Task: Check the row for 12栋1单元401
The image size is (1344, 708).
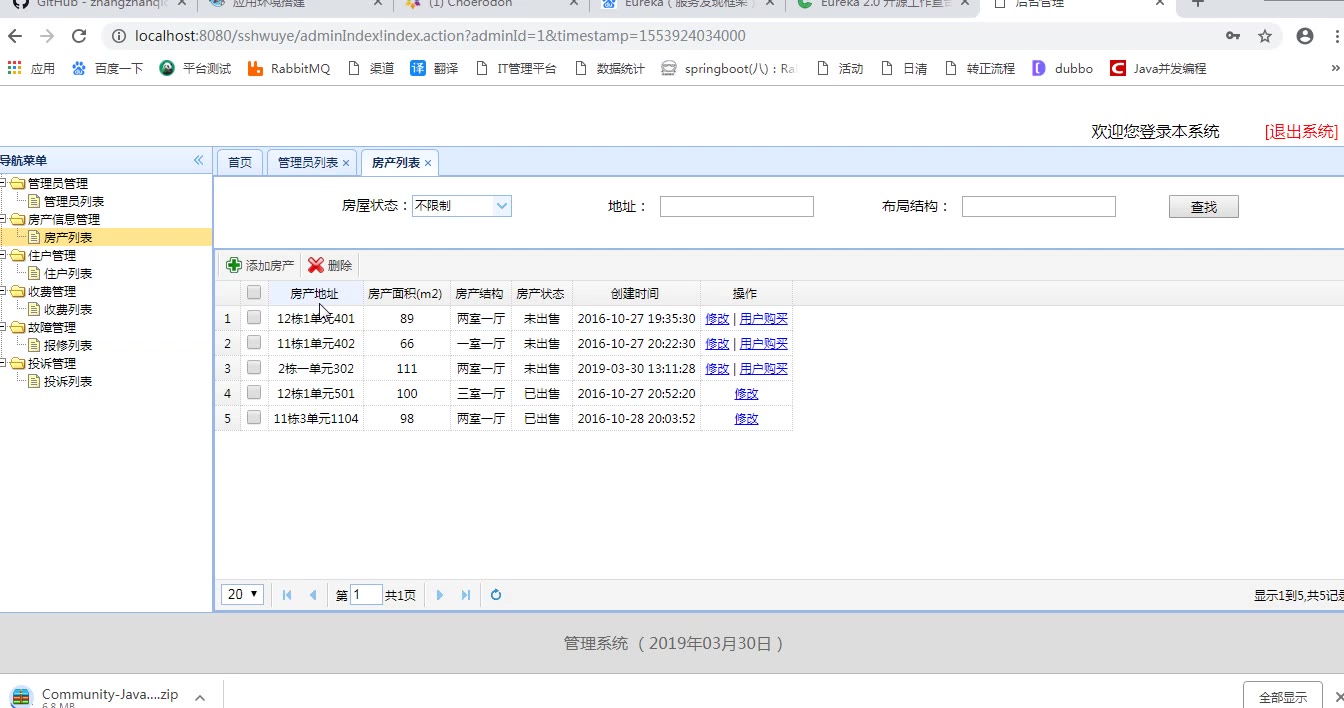Action: click(x=254, y=318)
